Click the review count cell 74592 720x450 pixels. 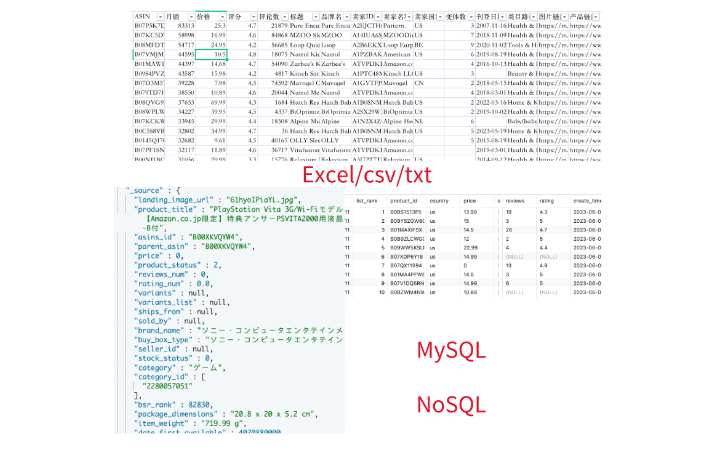point(279,83)
